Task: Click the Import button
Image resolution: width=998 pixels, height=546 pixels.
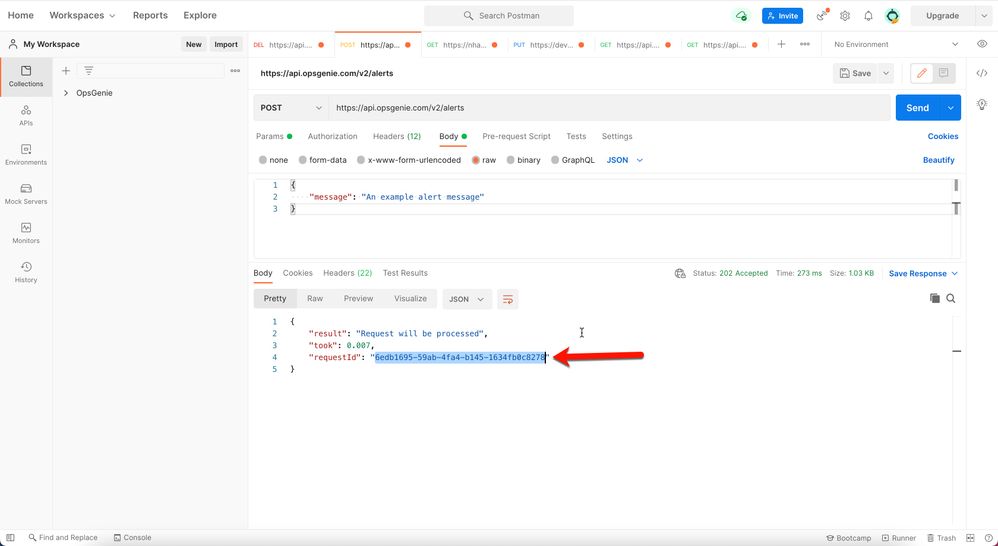Action: (x=226, y=45)
